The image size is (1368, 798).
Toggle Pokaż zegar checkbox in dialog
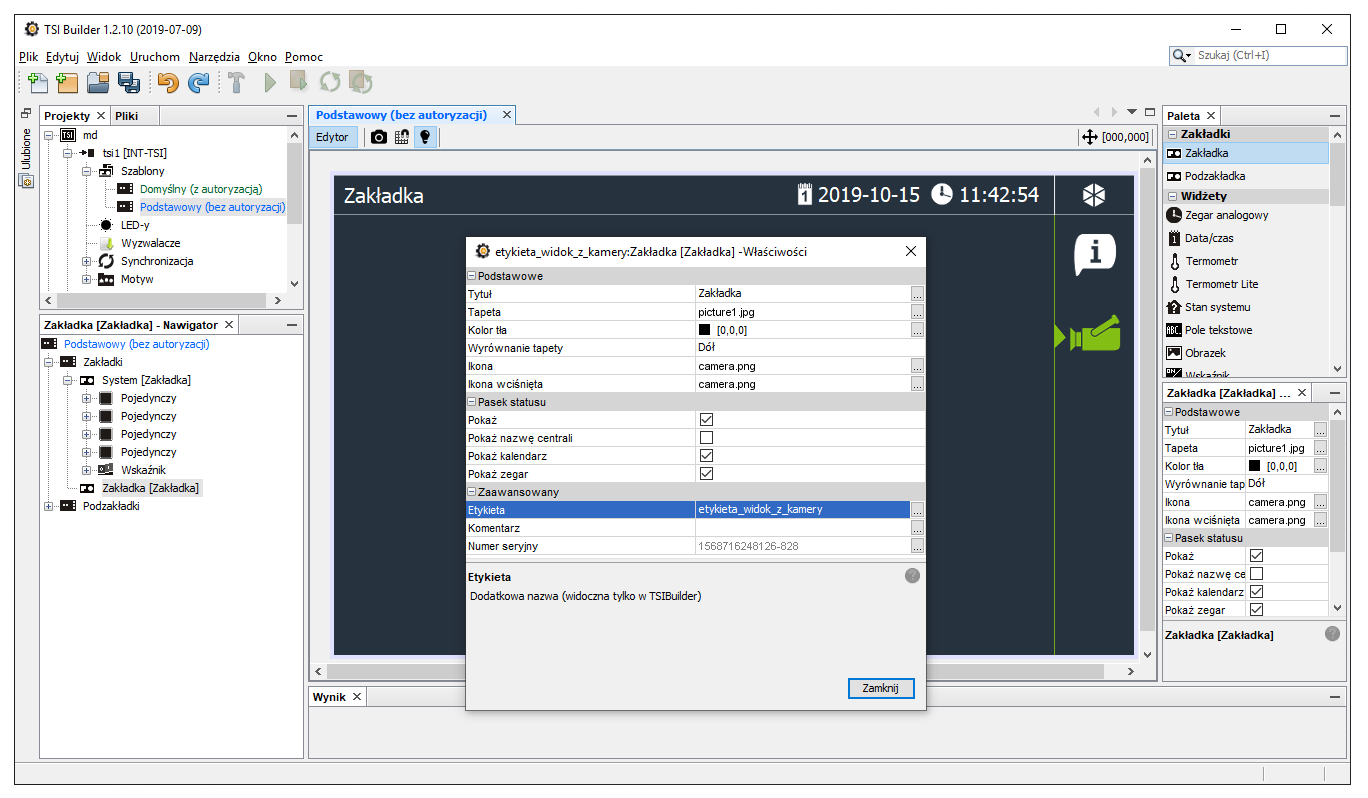(x=706, y=474)
